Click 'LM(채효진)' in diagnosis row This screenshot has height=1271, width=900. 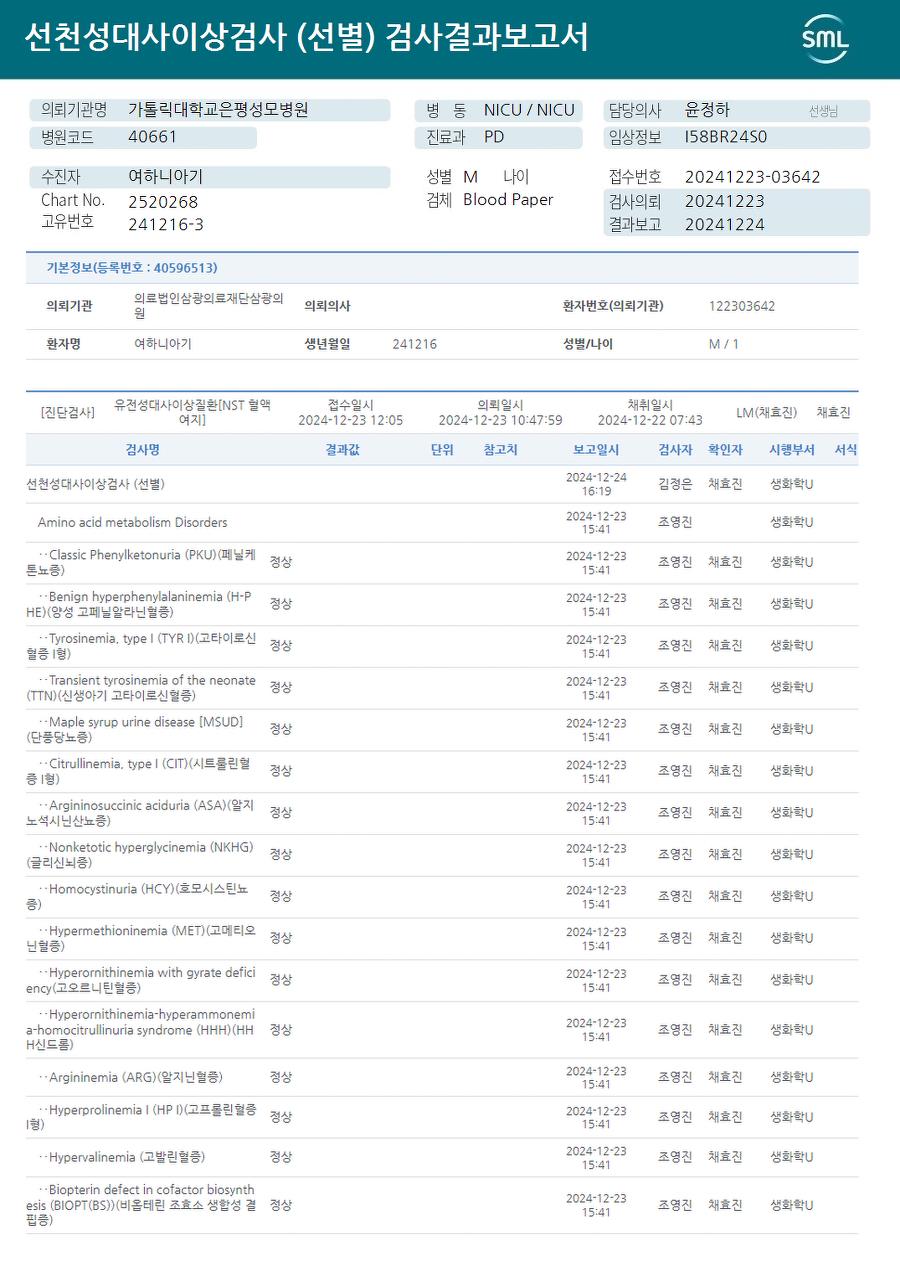(766, 413)
